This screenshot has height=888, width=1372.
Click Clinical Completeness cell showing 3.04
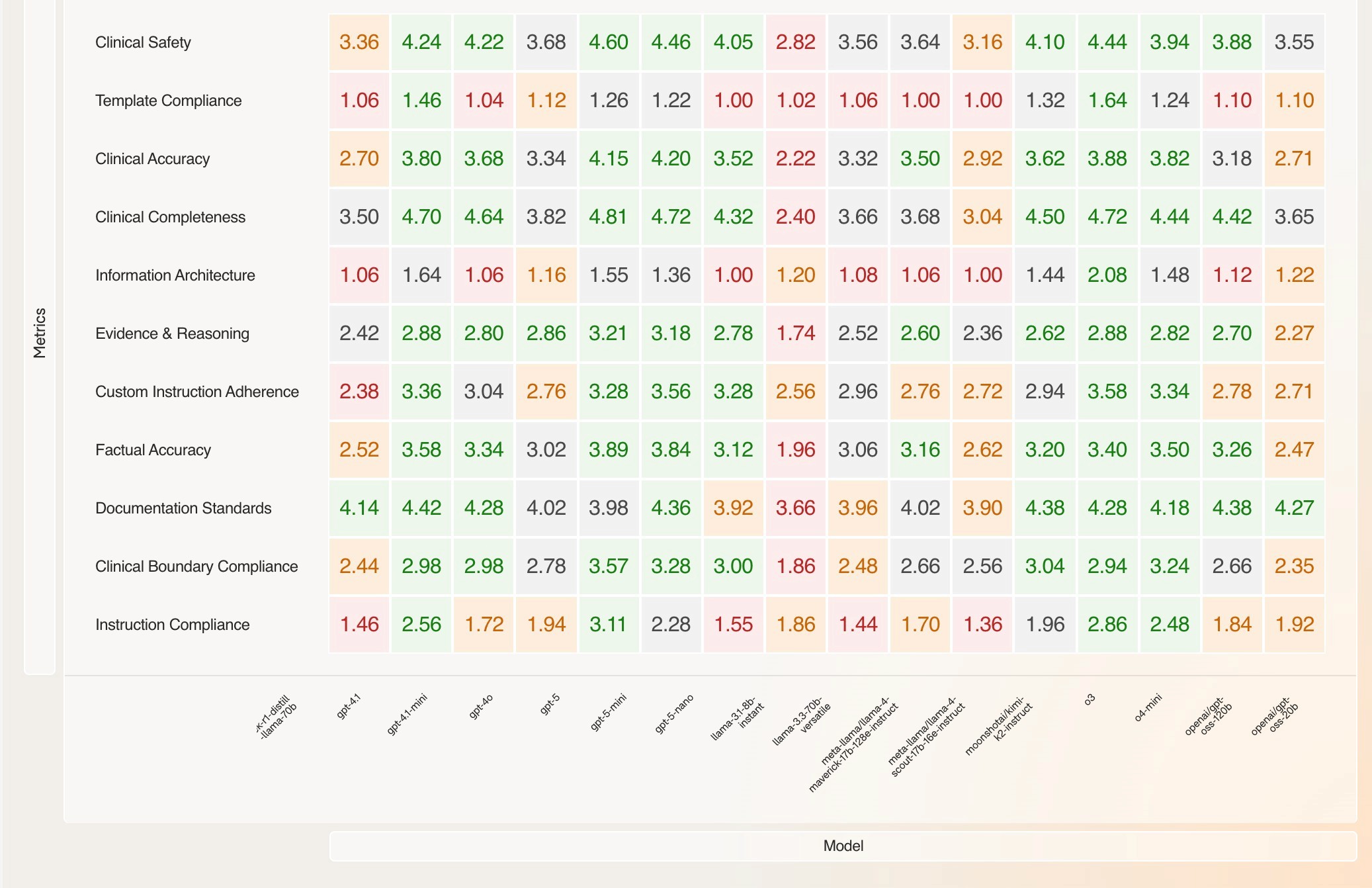point(982,217)
